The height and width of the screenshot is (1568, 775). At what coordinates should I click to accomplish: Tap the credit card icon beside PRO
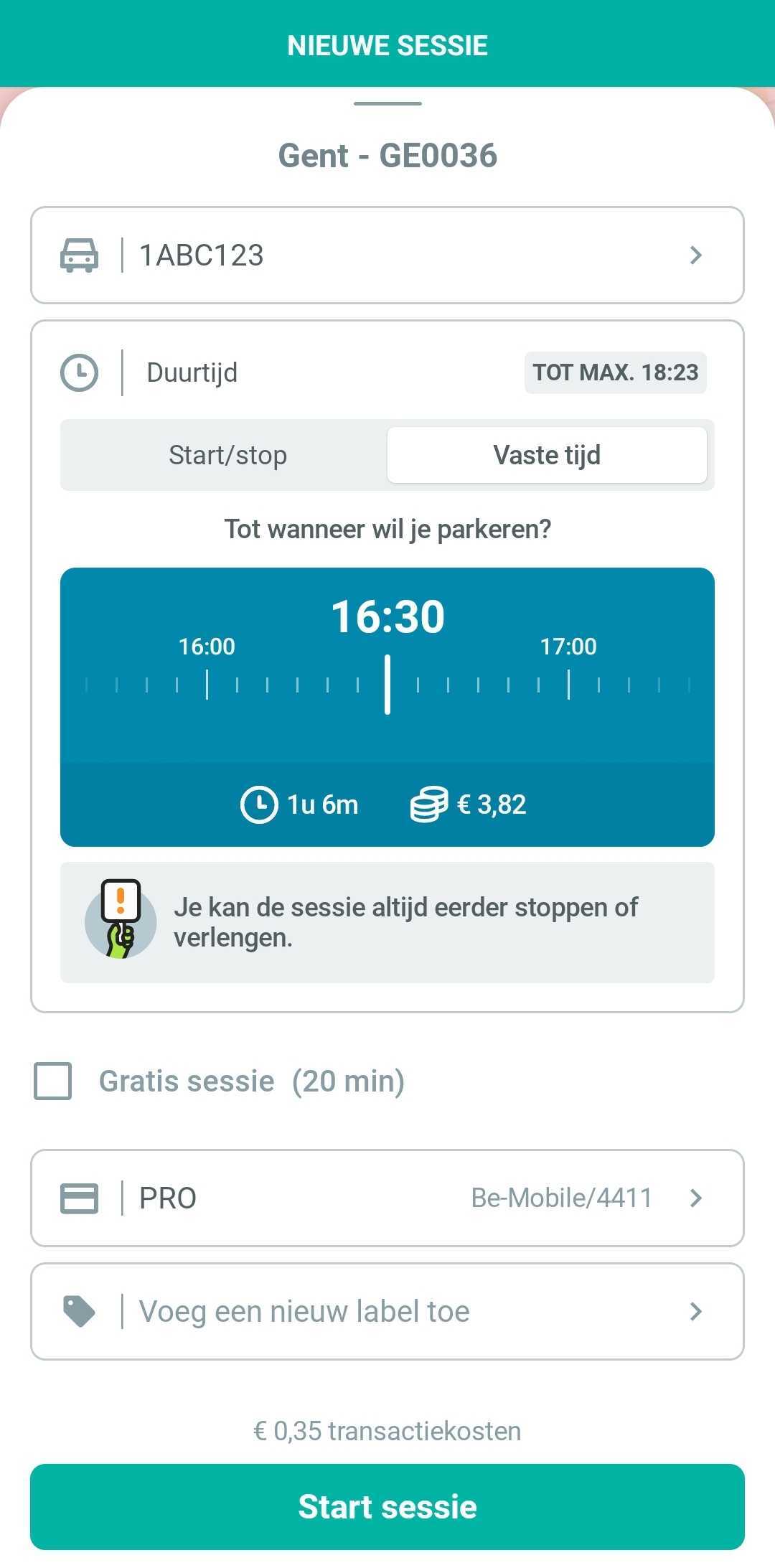click(x=79, y=1198)
